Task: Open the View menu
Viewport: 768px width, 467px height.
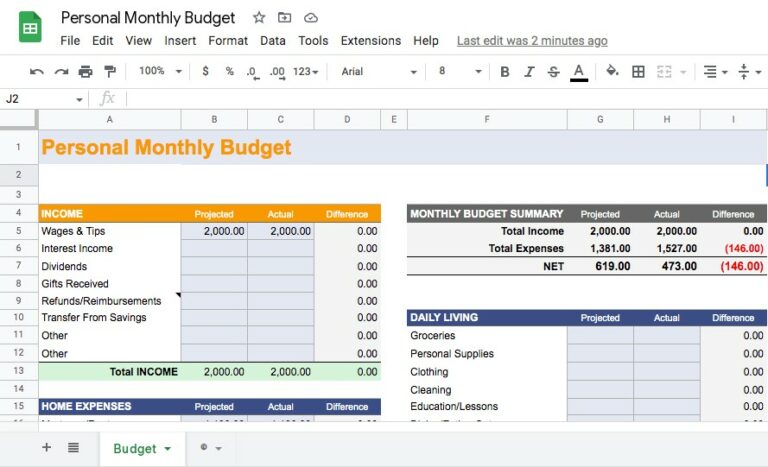Action: click(x=139, y=41)
